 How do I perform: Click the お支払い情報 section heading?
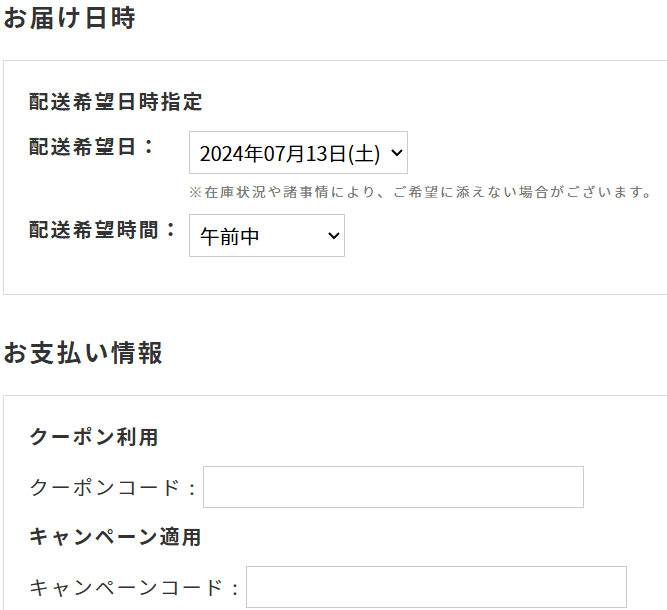83,353
